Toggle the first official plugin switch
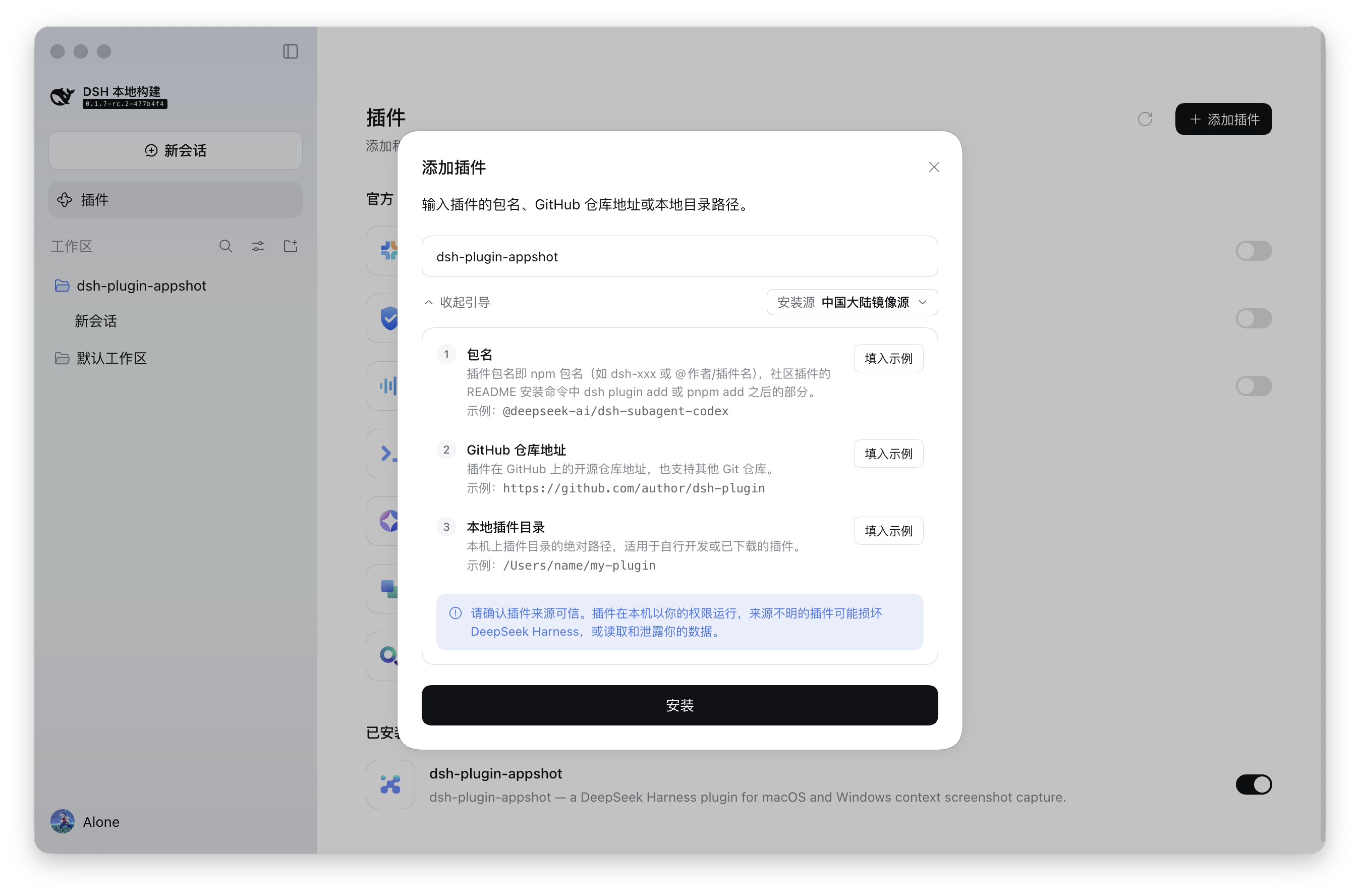 click(1254, 250)
